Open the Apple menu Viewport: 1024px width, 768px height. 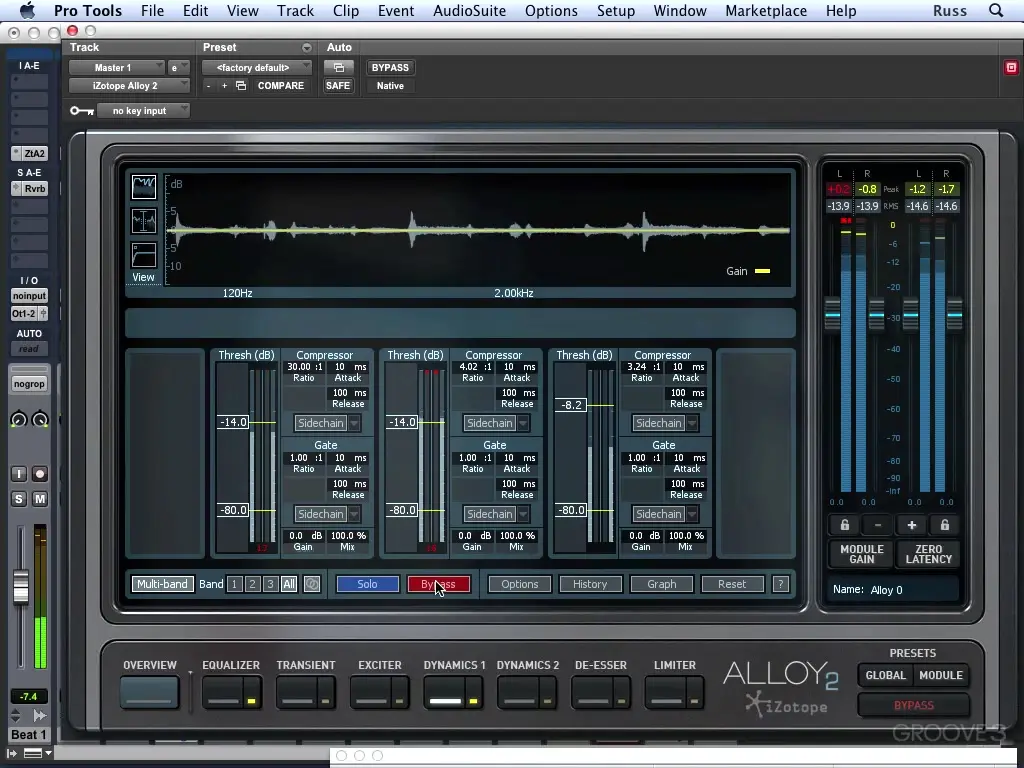point(27,10)
